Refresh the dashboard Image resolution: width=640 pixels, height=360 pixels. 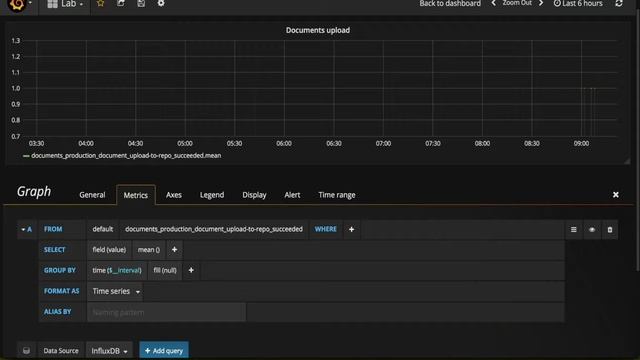coord(619,4)
